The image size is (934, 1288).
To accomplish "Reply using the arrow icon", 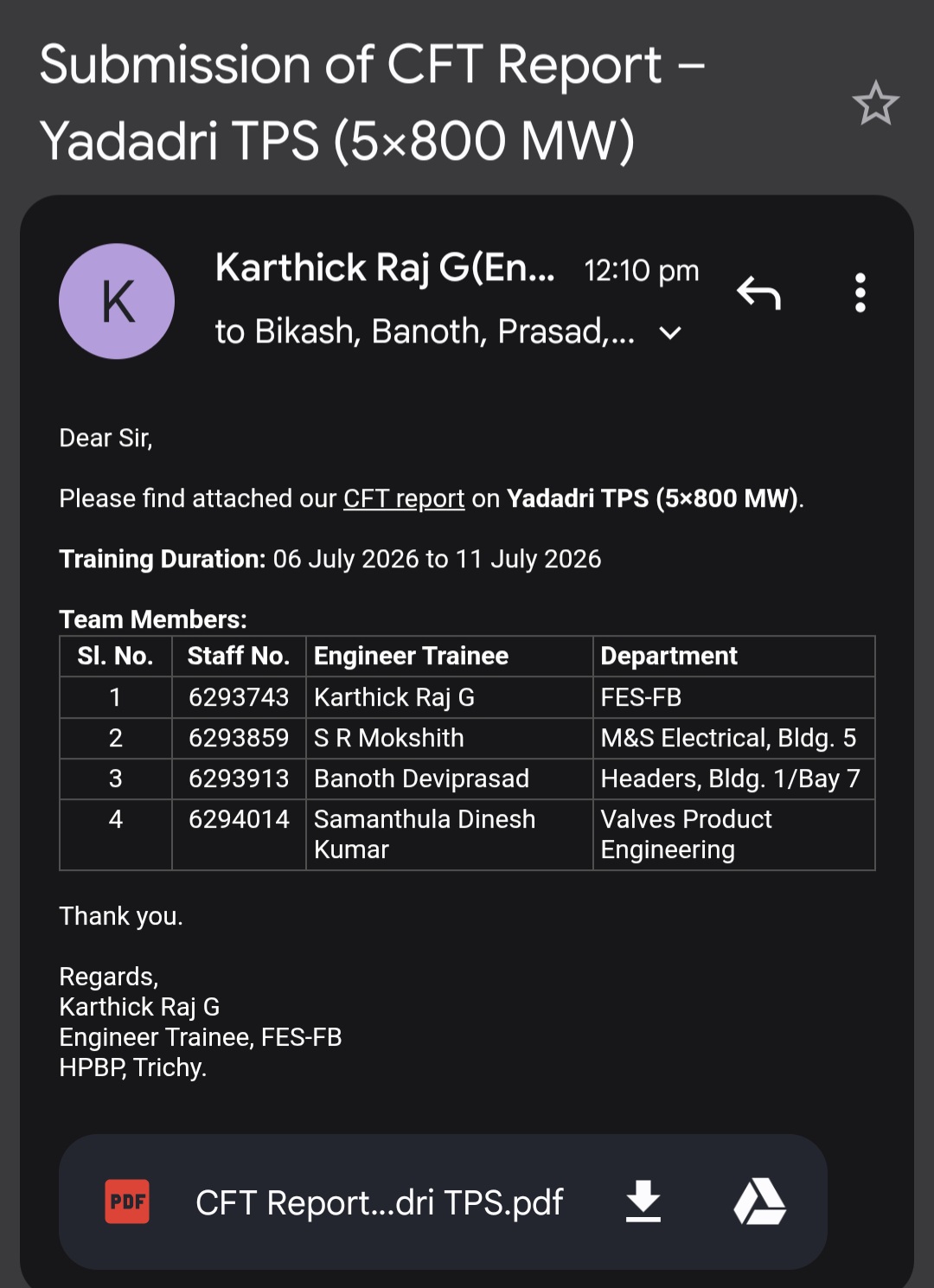I will tap(758, 293).
